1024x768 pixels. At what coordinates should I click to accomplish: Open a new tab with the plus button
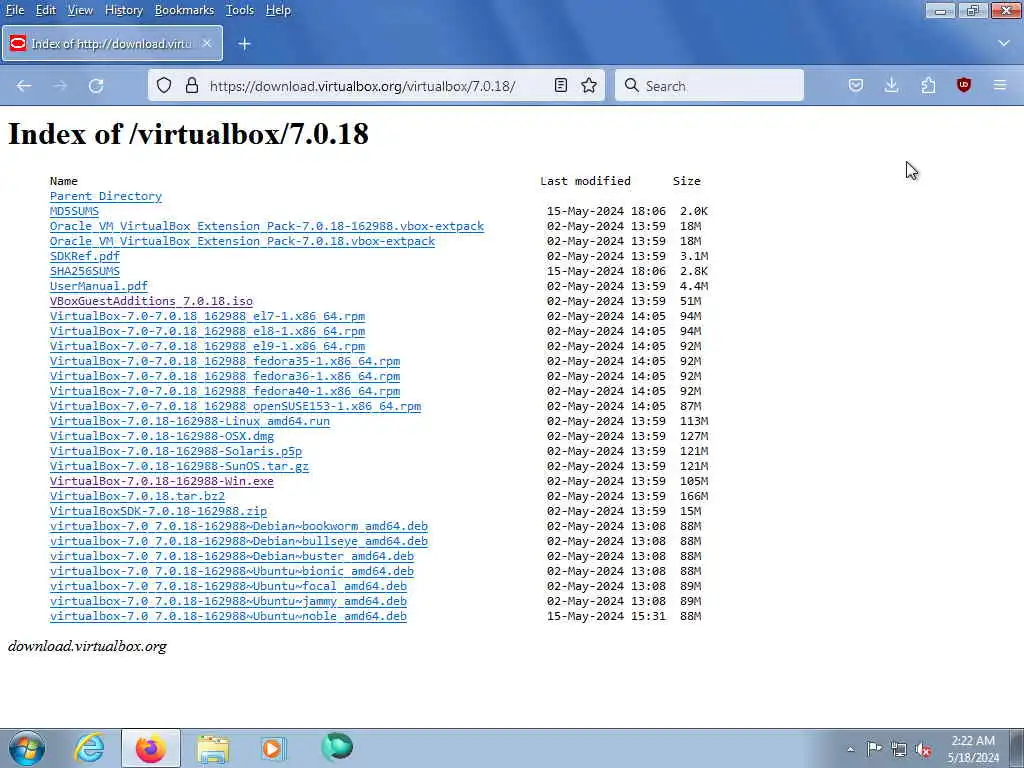coord(244,44)
